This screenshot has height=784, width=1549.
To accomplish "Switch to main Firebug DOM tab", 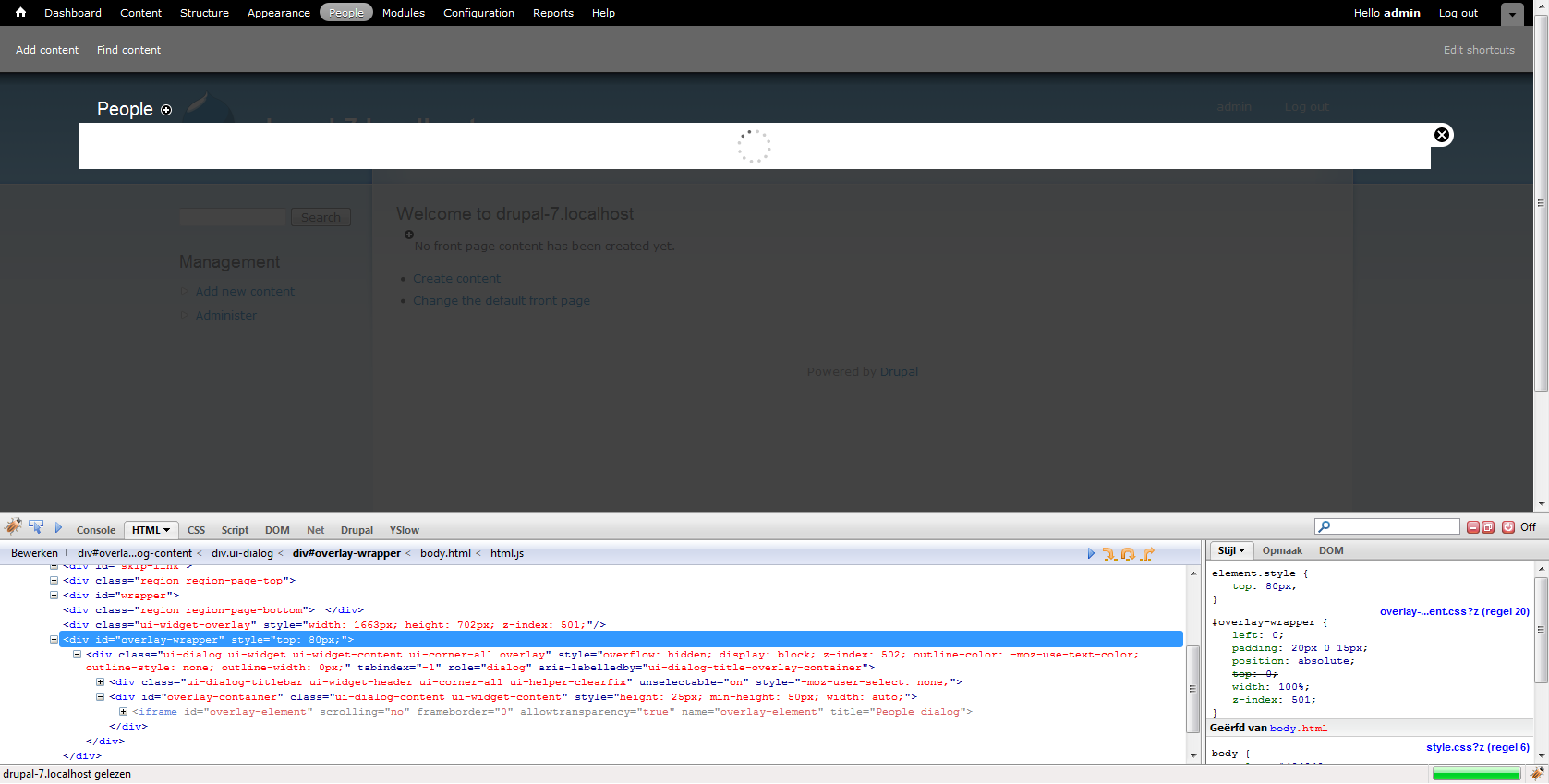I will click(277, 530).
